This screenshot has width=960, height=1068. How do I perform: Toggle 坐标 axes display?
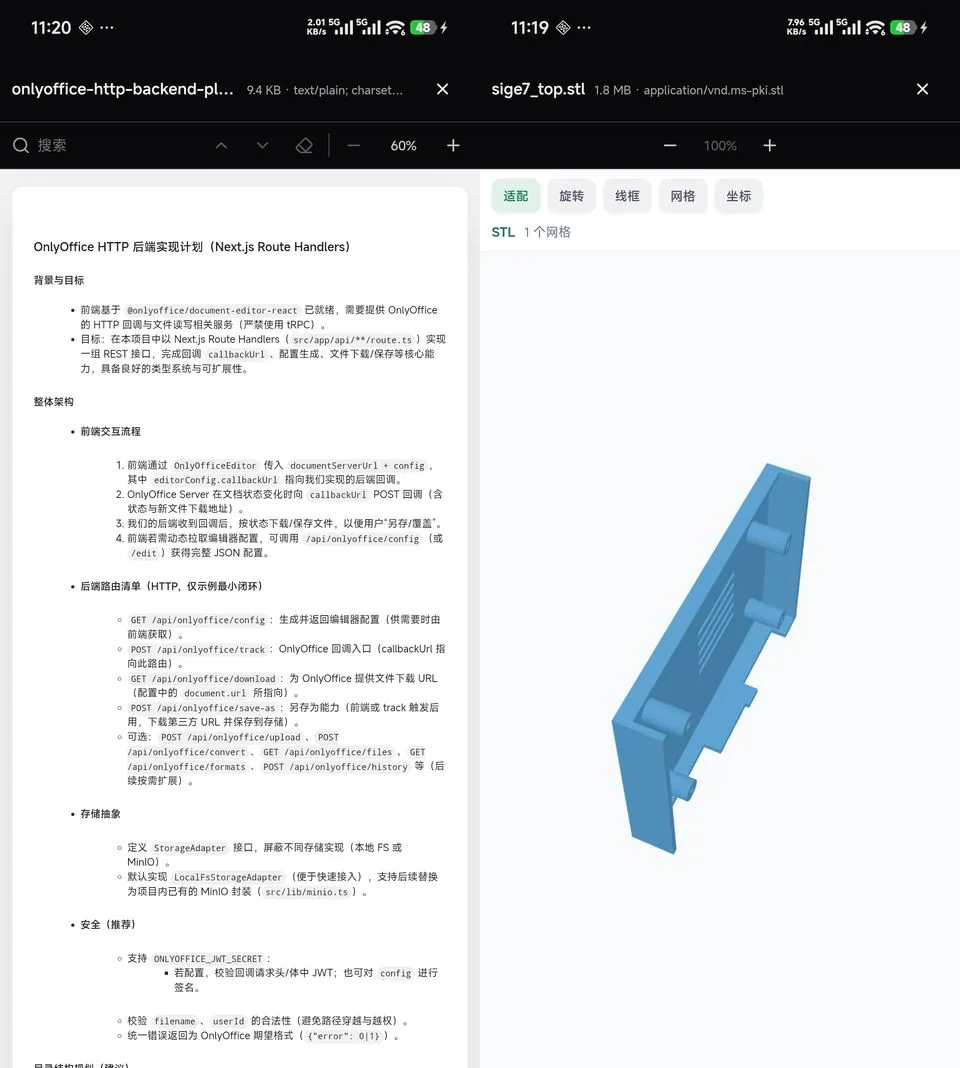click(x=739, y=196)
